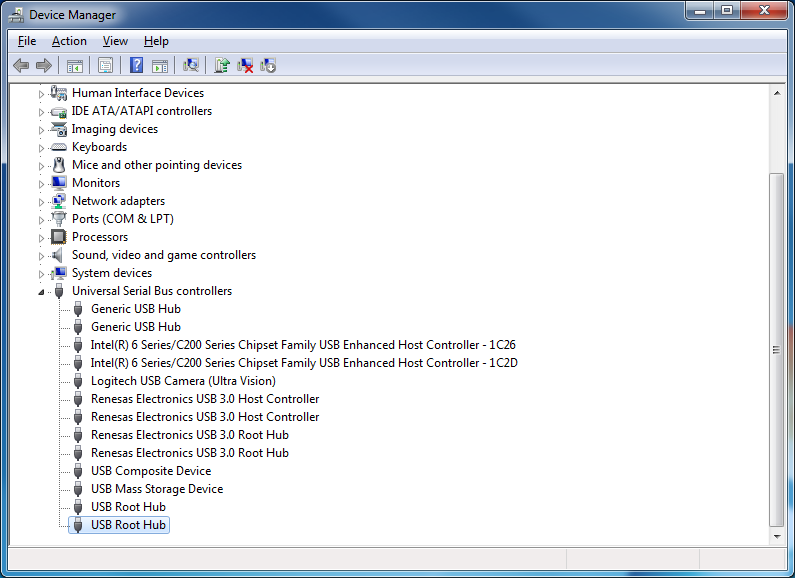Open the View menu
795x578 pixels.
click(115, 41)
